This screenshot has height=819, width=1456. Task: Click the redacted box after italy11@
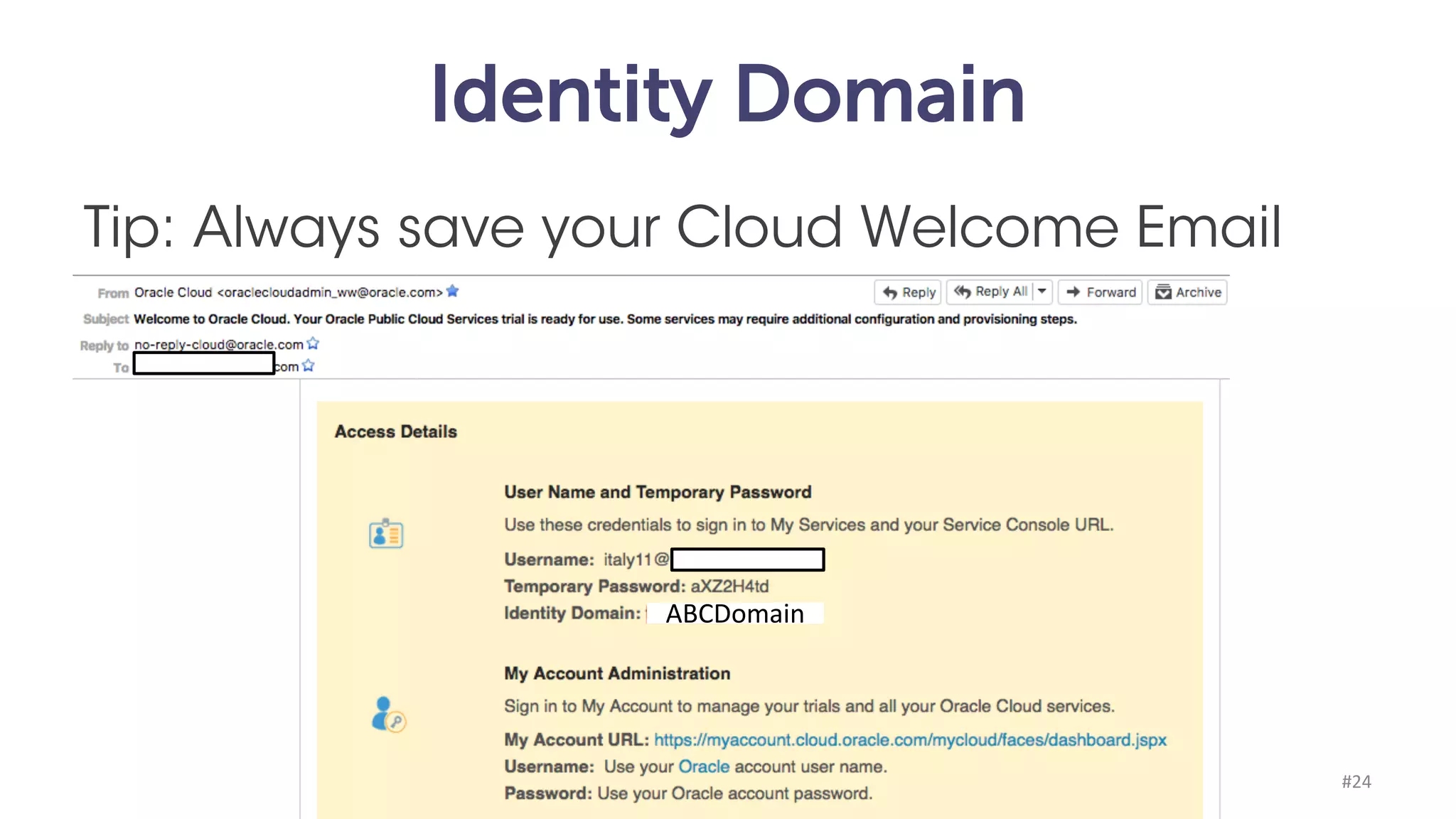(747, 560)
